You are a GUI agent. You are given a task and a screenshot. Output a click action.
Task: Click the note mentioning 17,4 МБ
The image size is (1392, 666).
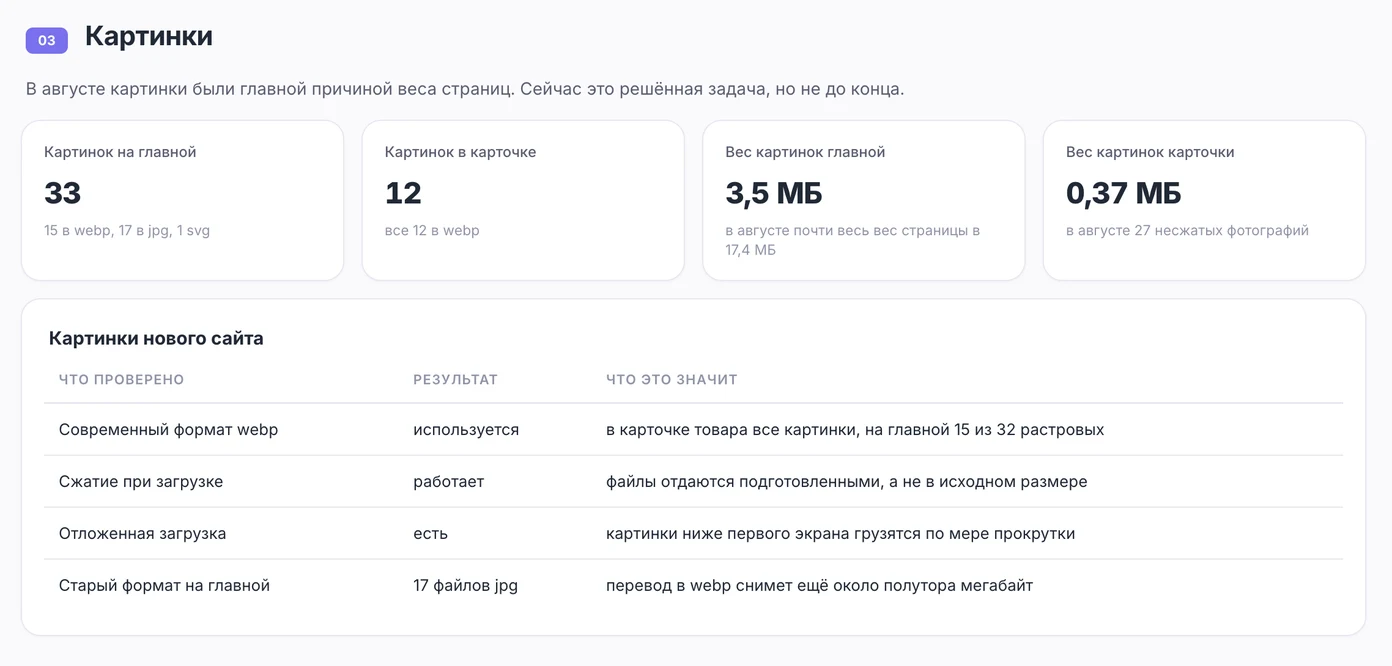pos(852,240)
